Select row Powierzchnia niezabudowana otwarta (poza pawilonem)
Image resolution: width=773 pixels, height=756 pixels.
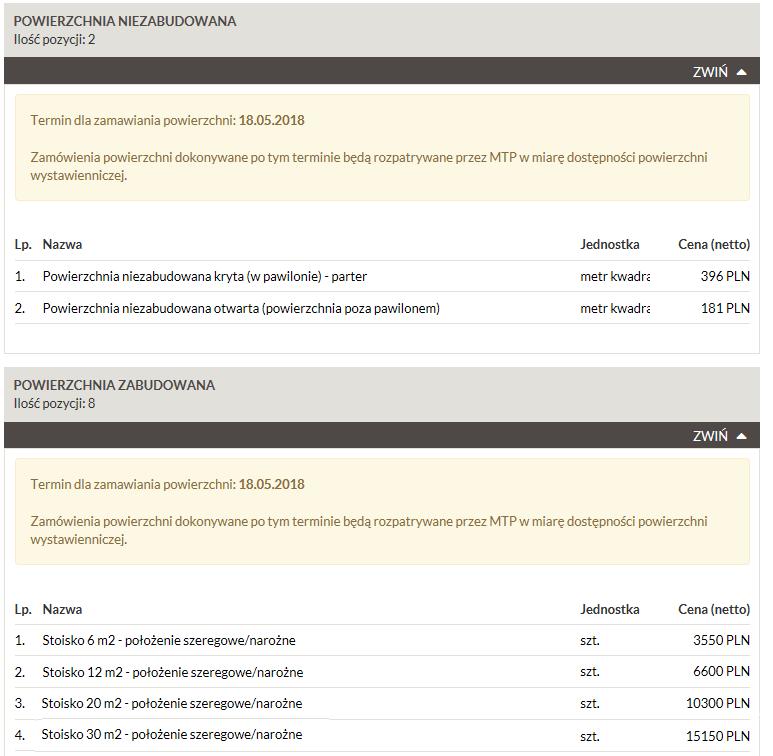[382, 308]
